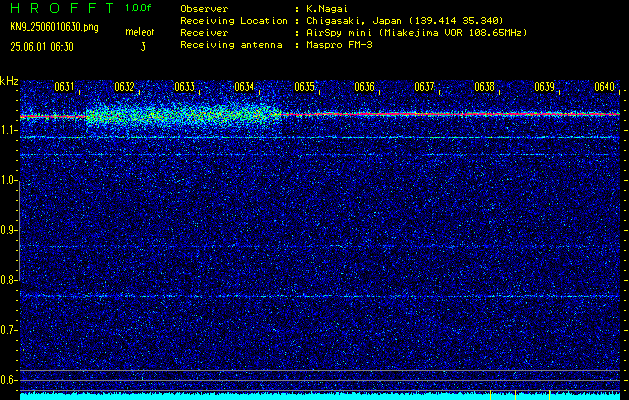Click the 0633 time marker

click(x=184, y=87)
